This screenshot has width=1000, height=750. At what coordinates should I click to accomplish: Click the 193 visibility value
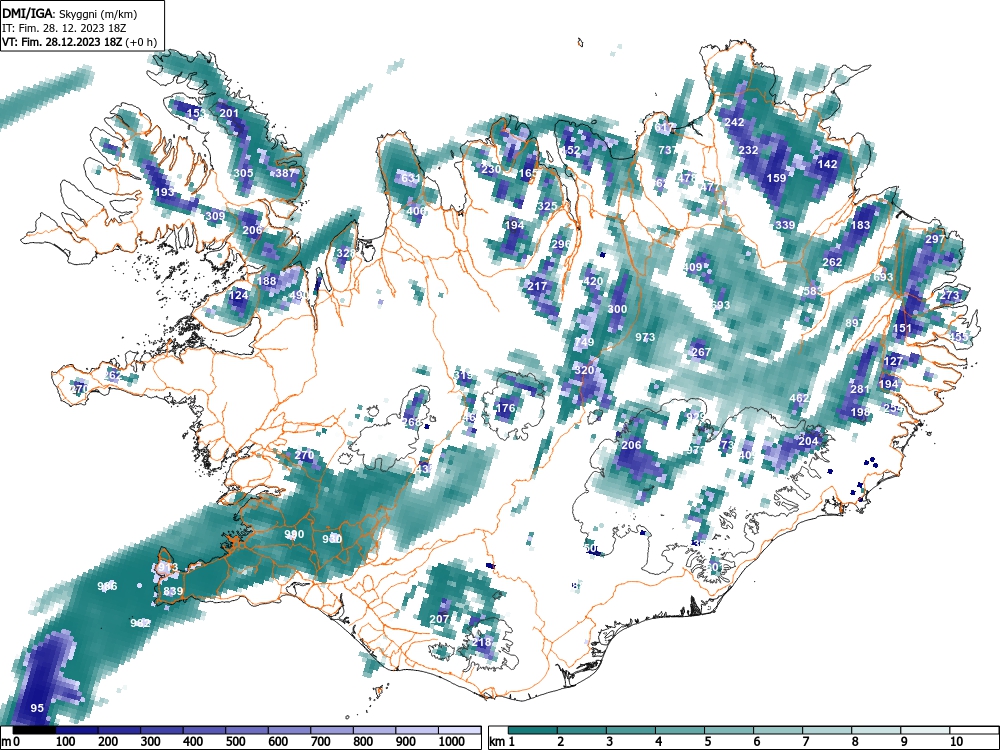[164, 192]
